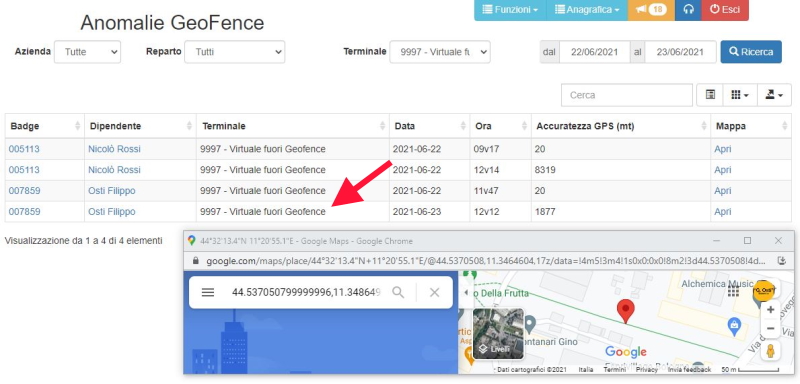Click the Alchemica Music label on the map

pyautogui.click(x=717, y=283)
